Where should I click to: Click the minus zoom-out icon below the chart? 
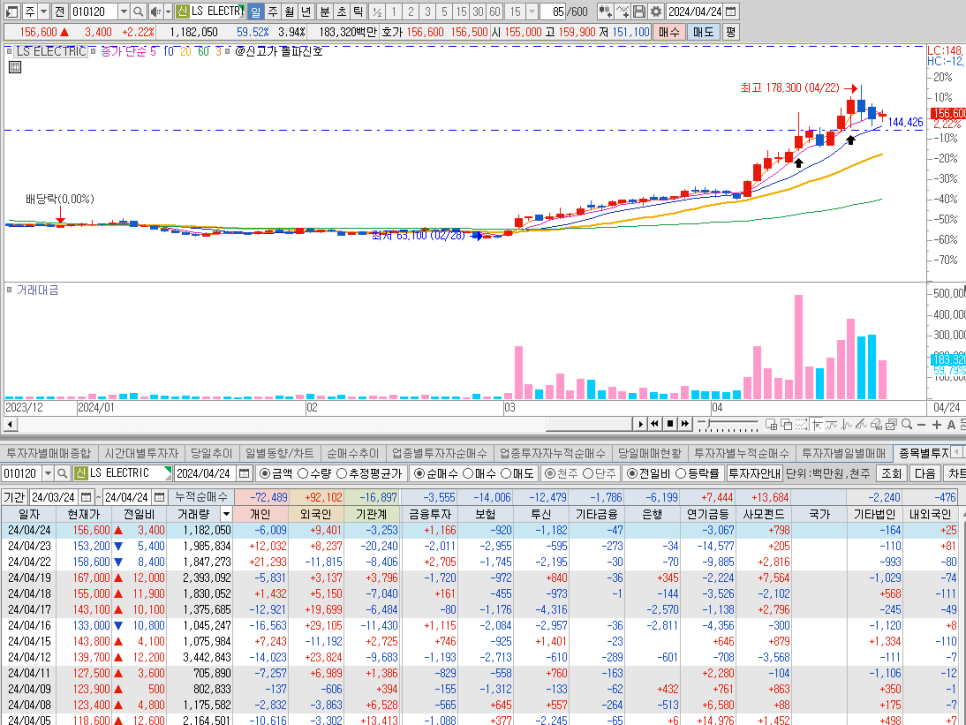(x=922, y=425)
